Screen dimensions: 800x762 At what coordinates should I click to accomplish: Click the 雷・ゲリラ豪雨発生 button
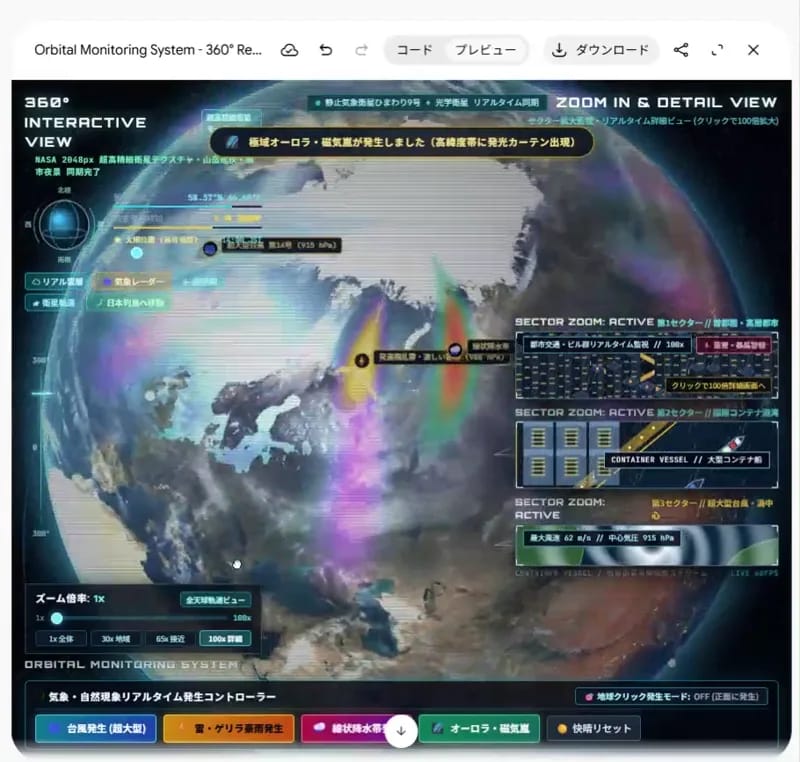229,728
